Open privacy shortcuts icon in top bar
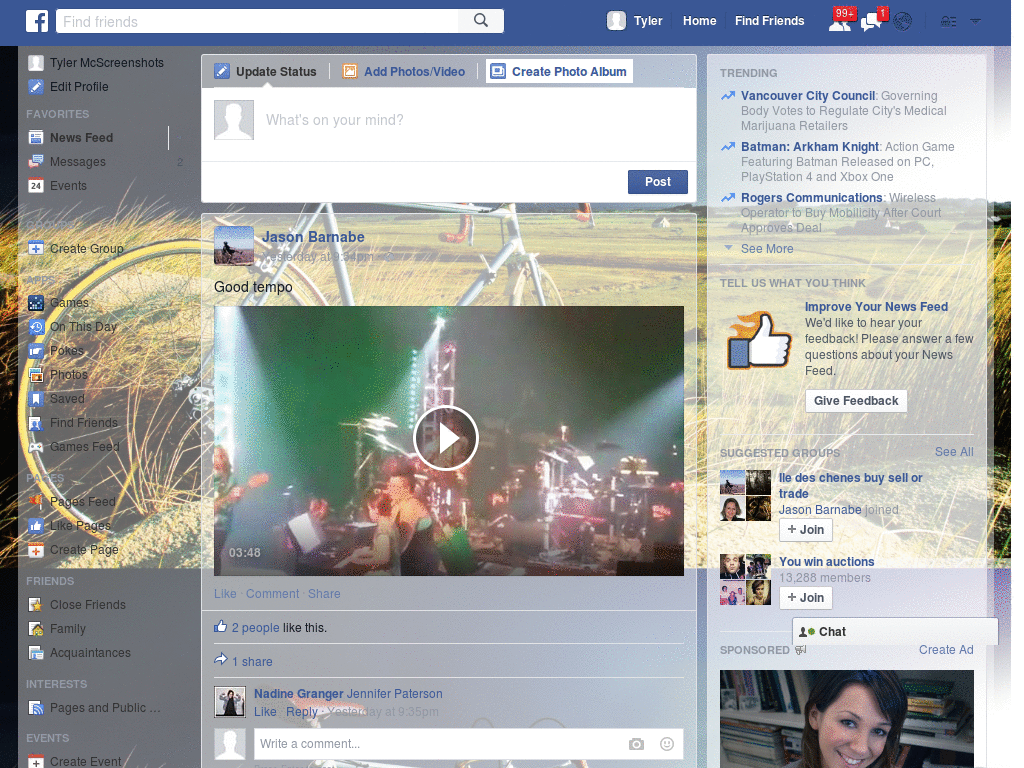 click(948, 22)
